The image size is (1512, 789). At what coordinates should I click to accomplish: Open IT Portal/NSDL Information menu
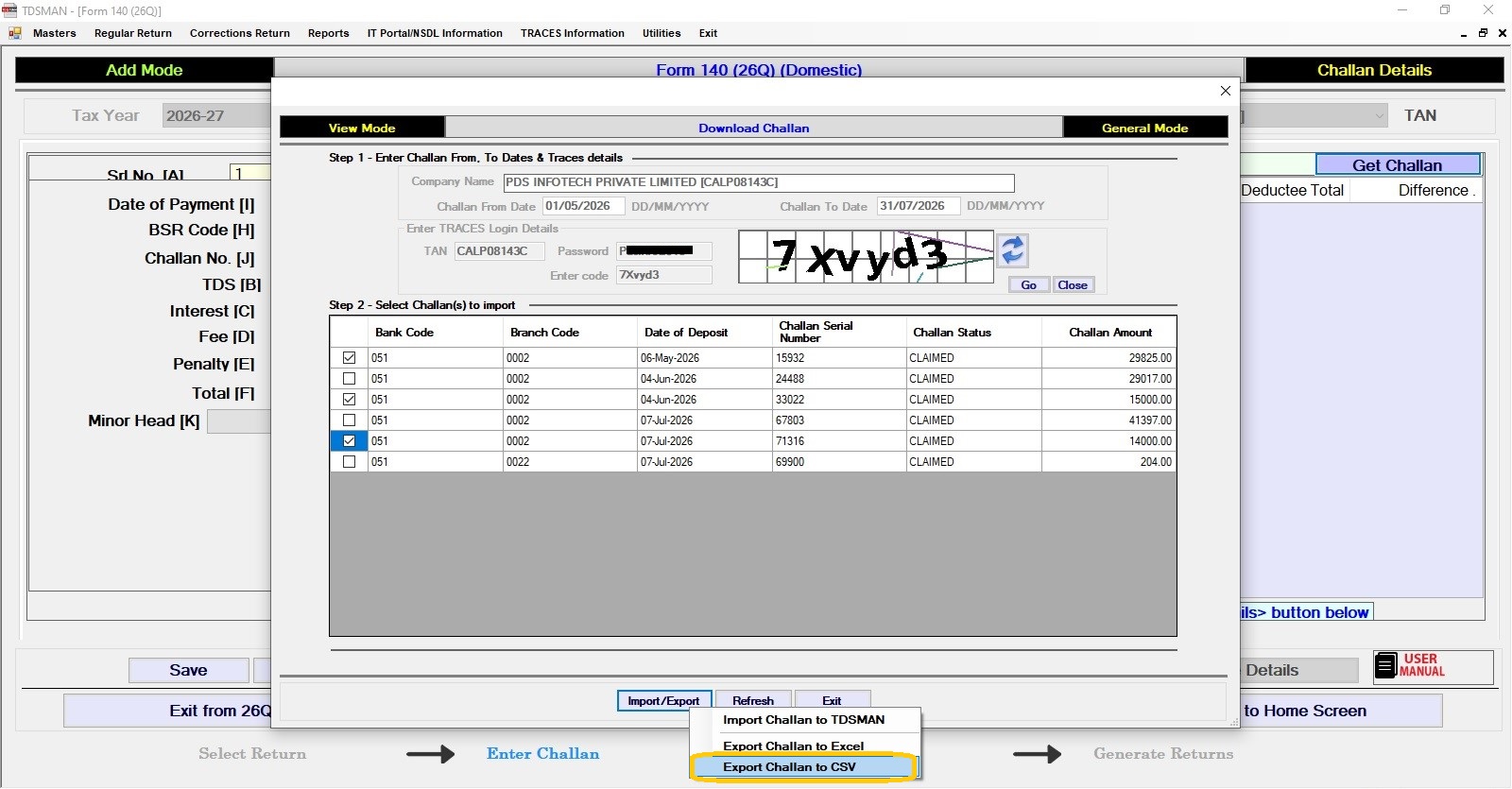[x=435, y=33]
